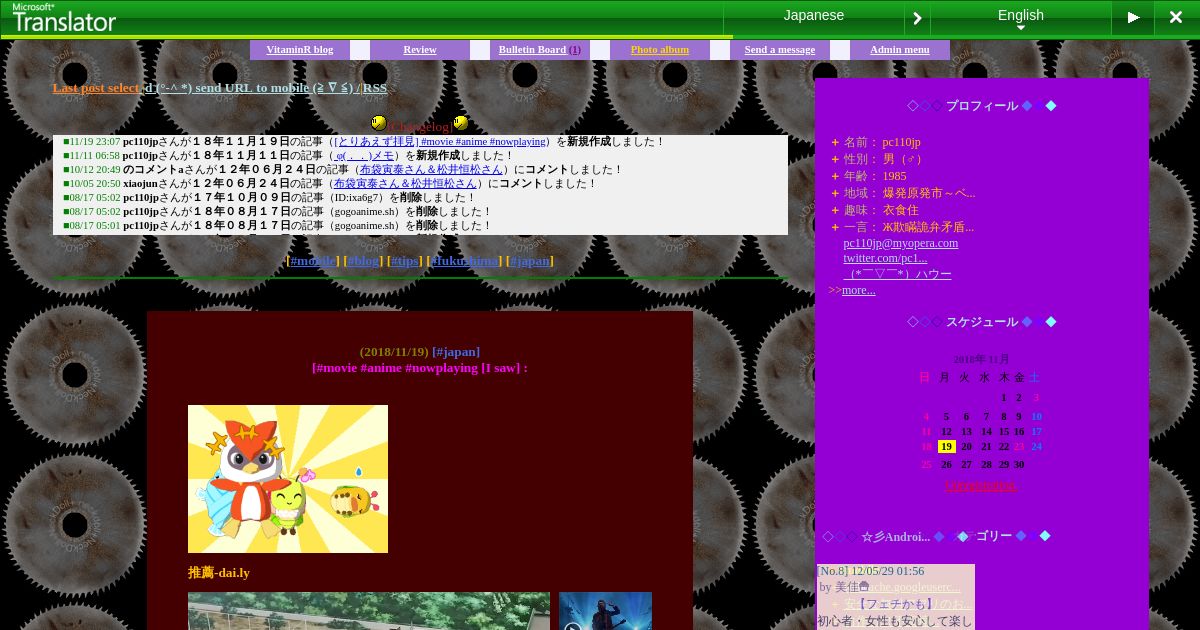Image resolution: width=1200 pixels, height=630 pixels.
Task: Click the 年齢: 1985 profile row
Action: click(868, 176)
